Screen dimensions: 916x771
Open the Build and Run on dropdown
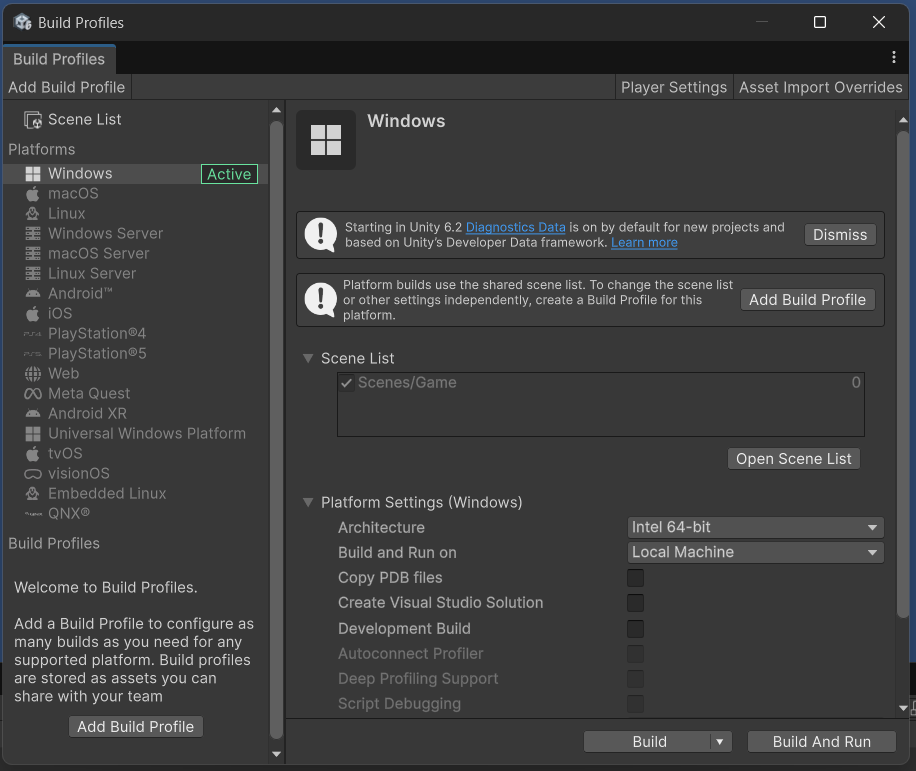click(755, 552)
